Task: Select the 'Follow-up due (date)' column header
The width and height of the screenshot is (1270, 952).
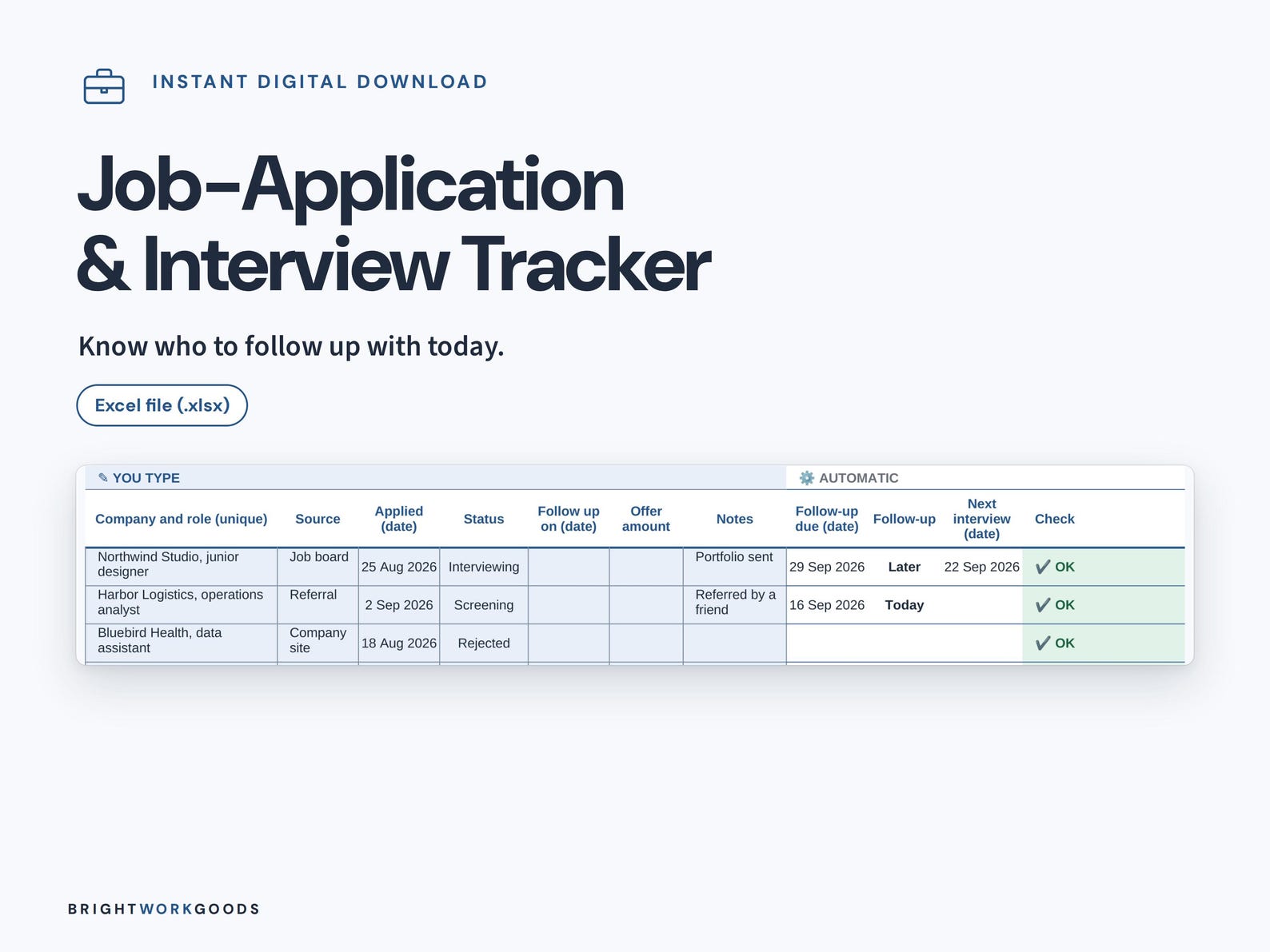Action: pos(827,519)
